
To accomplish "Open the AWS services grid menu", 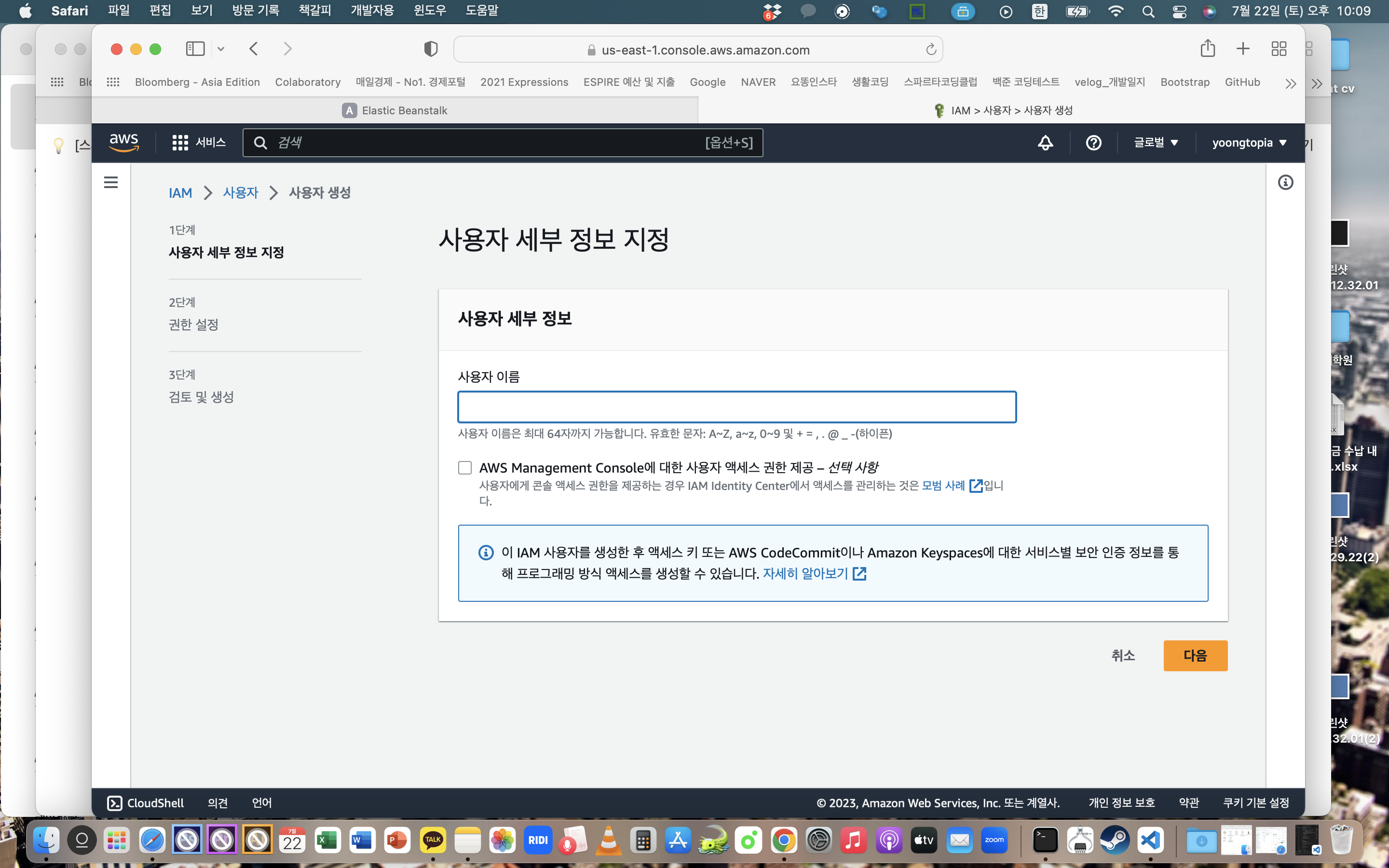I will [179, 142].
